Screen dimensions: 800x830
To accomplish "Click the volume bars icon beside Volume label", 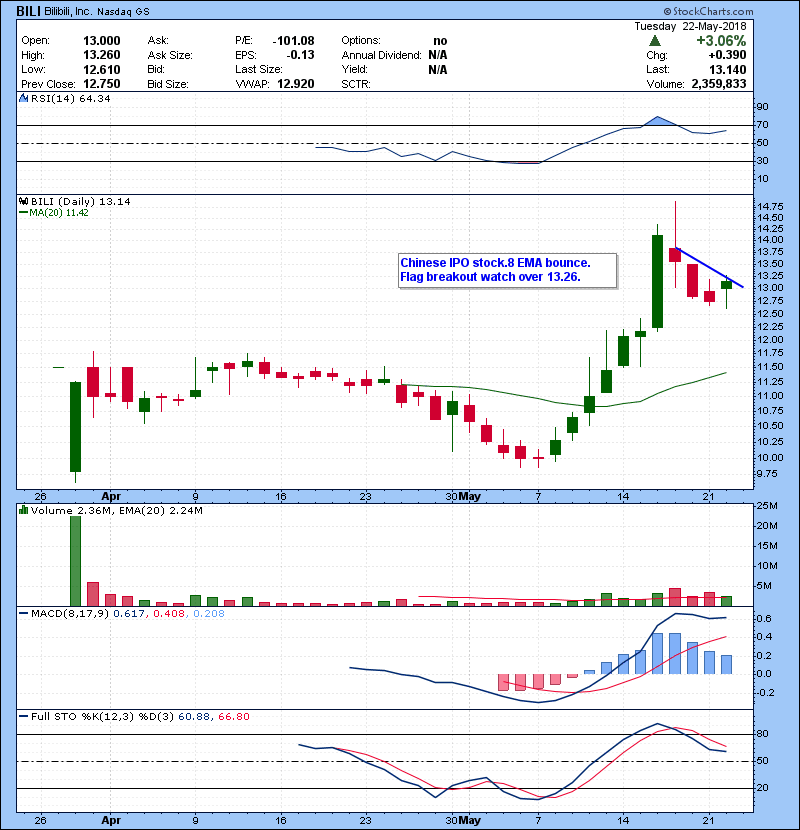I will 23,510.
